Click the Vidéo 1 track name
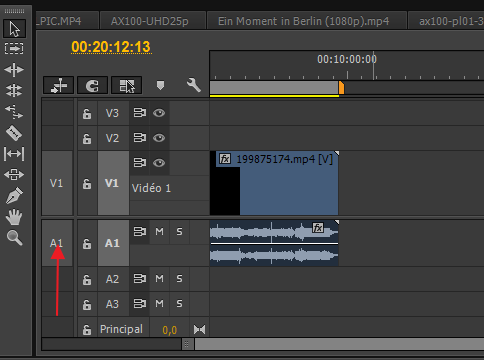Image resolution: width=484 pixels, height=360 pixels. click(151, 188)
